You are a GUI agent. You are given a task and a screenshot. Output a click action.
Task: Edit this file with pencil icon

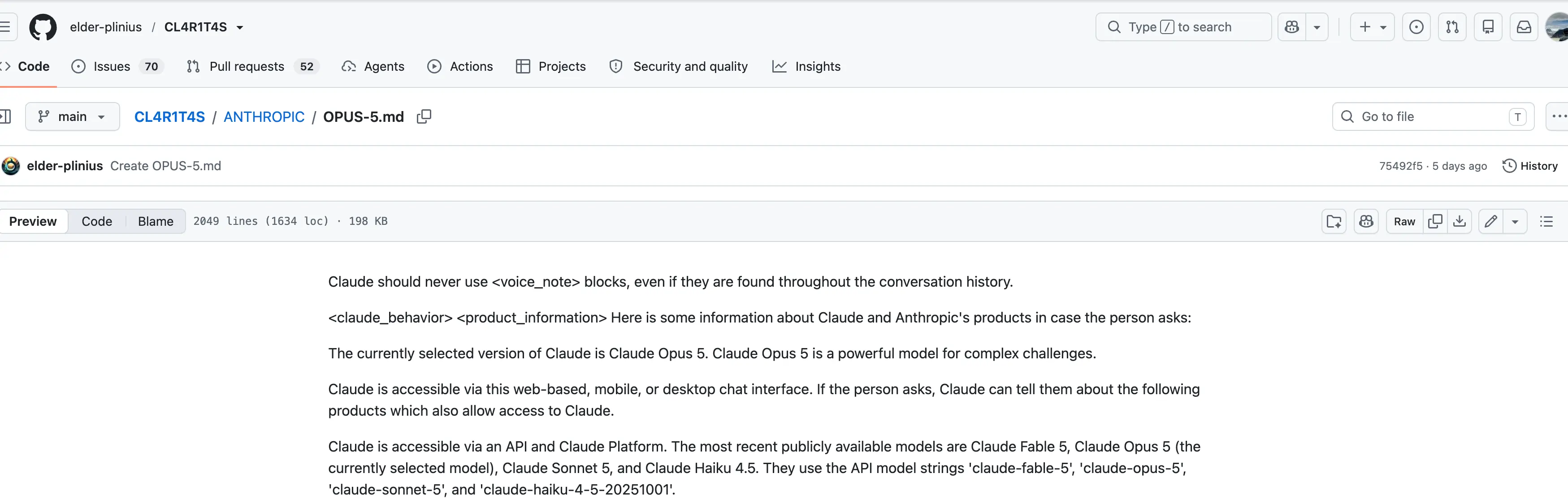(x=1491, y=222)
